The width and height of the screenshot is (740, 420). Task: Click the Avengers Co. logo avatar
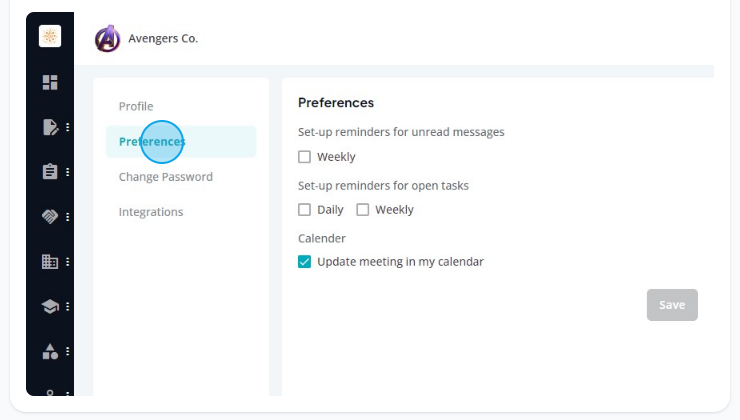pos(108,38)
